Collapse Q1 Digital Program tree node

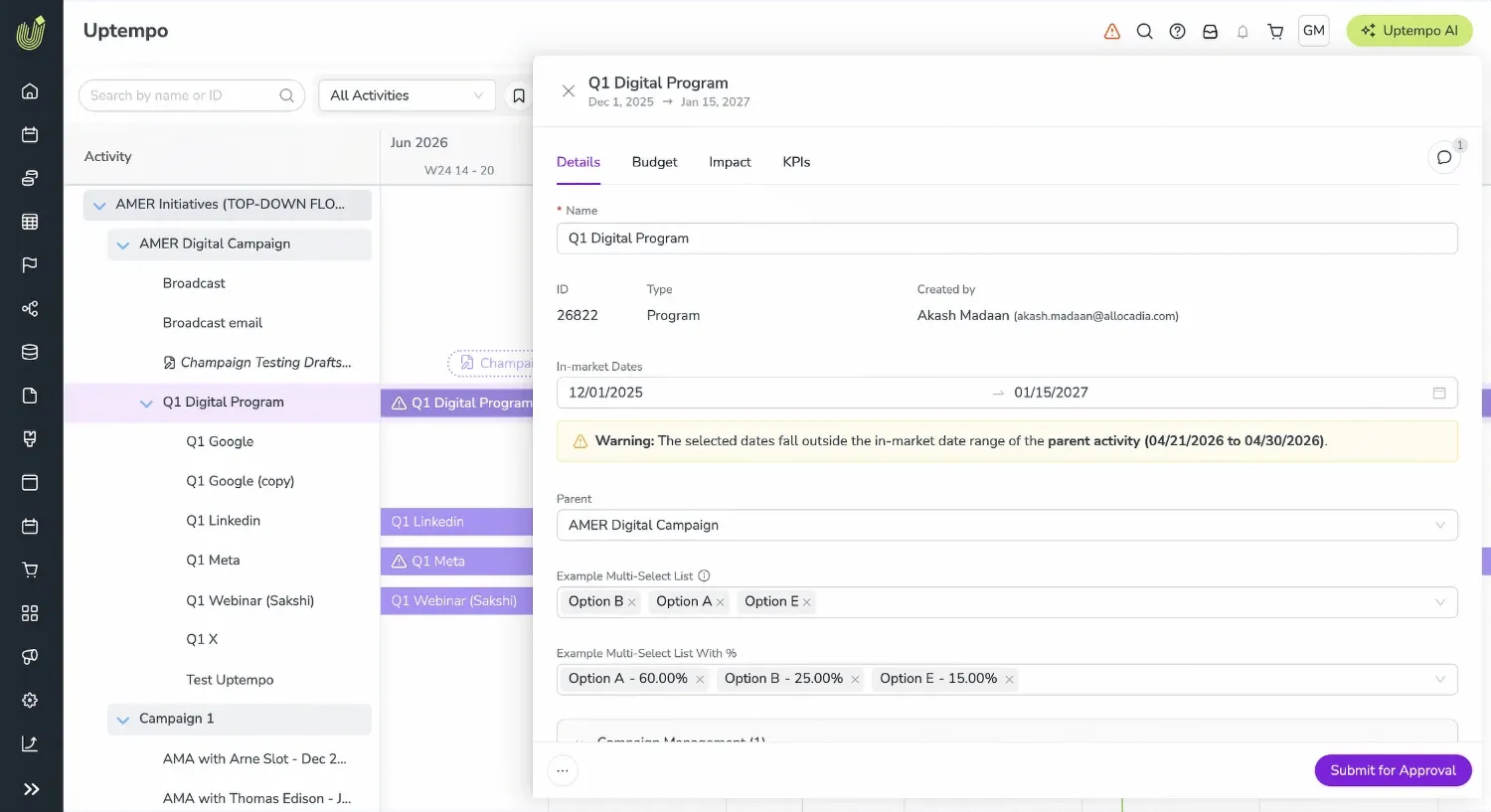pos(146,403)
